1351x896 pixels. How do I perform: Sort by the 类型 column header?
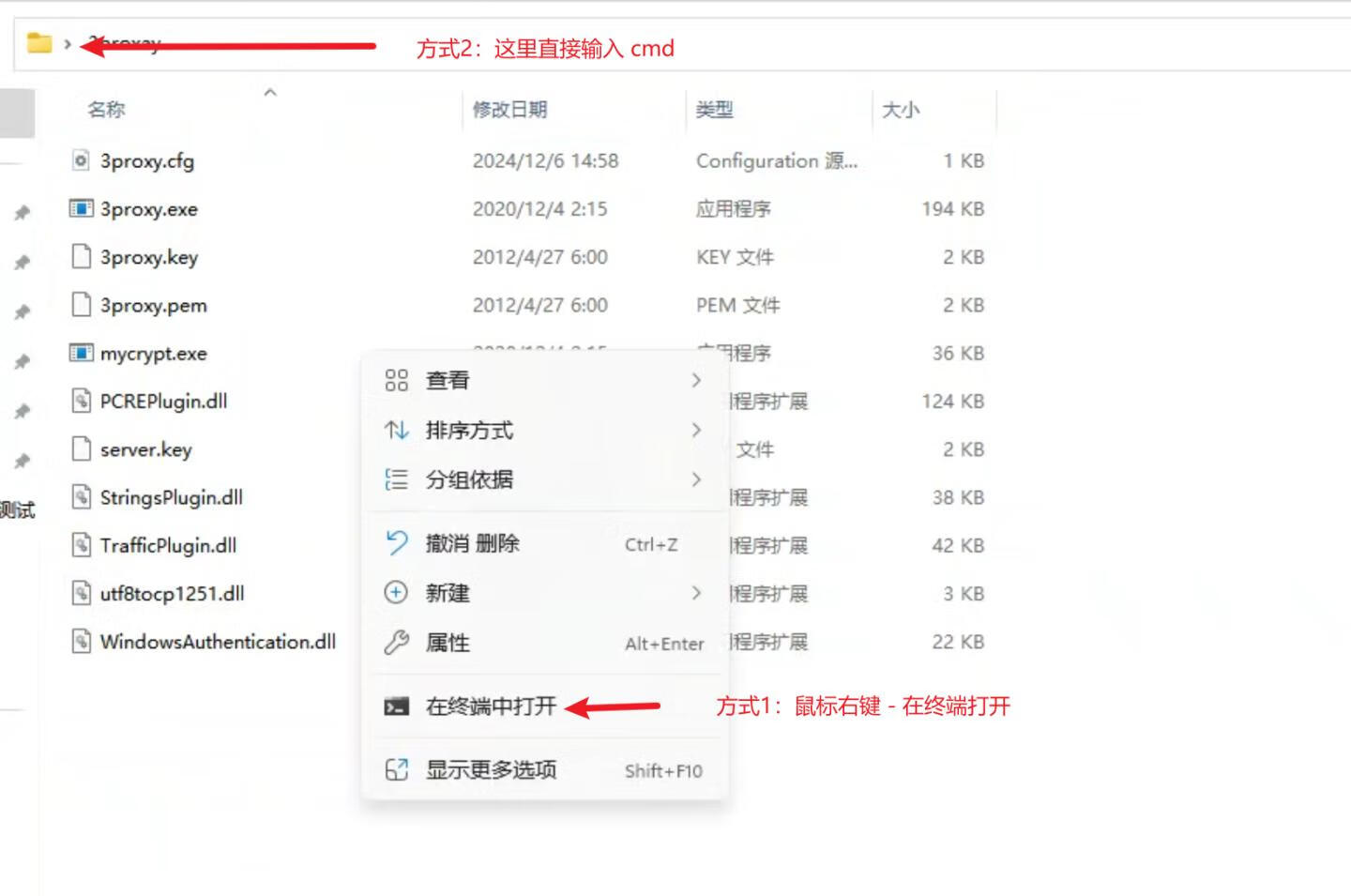[714, 110]
